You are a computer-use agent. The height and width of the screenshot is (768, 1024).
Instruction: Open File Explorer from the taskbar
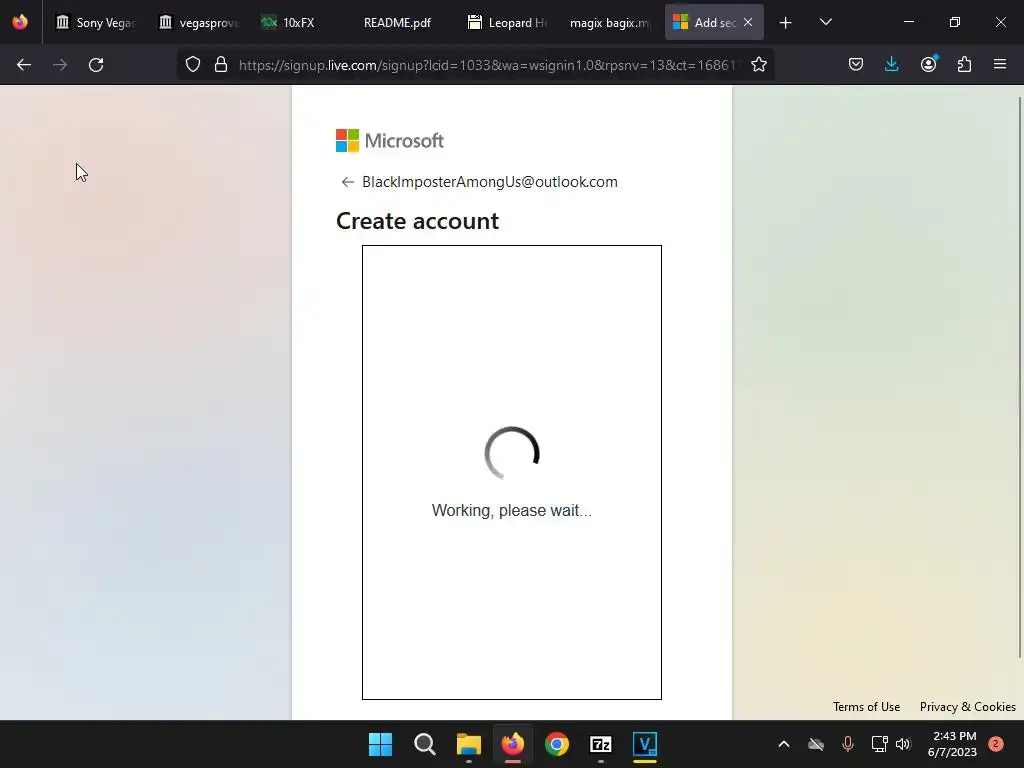click(x=468, y=744)
